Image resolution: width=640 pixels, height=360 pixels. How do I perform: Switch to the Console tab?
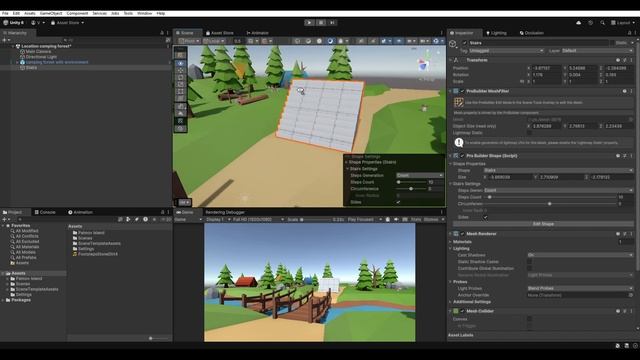[x=45, y=212]
